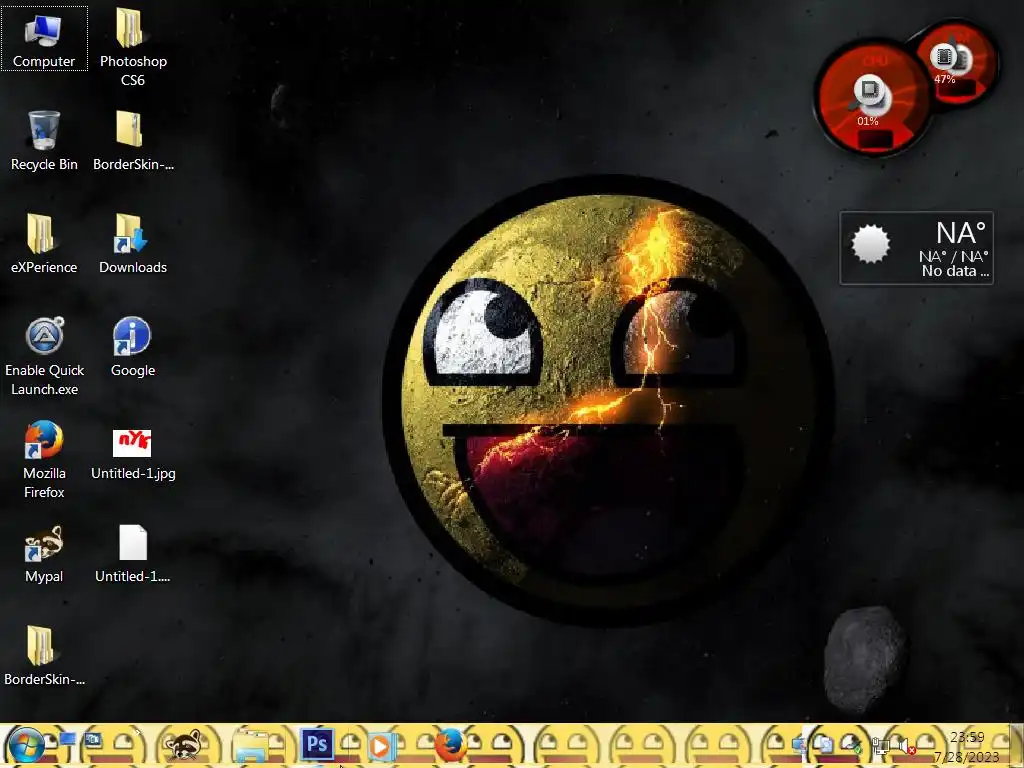
Task: Select the blank Untitled-1 document file
Action: pos(133,554)
